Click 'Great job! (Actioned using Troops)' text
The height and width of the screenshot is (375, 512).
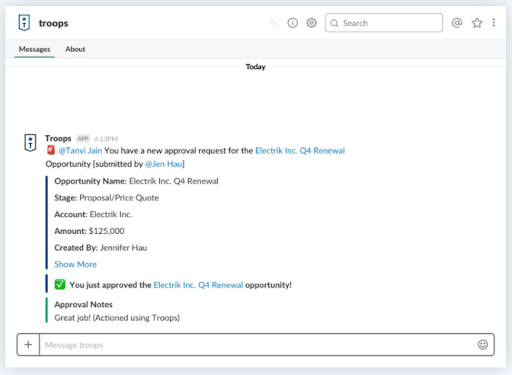(117, 318)
